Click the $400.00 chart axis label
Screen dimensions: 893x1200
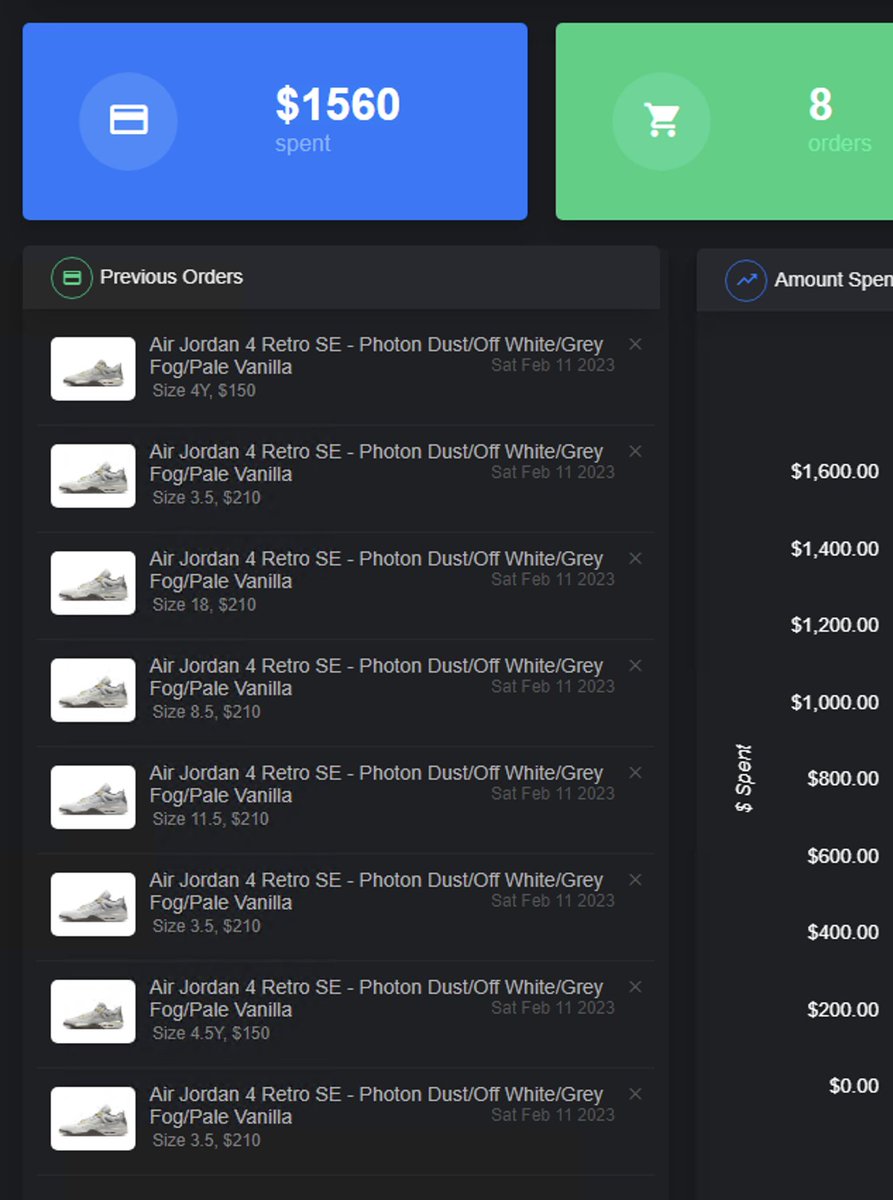pyautogui.click(x=843, y=932)
